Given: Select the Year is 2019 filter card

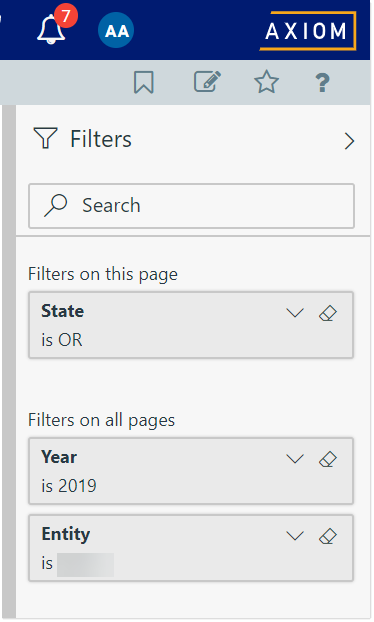Looking at the screenshot, I should (x=191, y=471).
